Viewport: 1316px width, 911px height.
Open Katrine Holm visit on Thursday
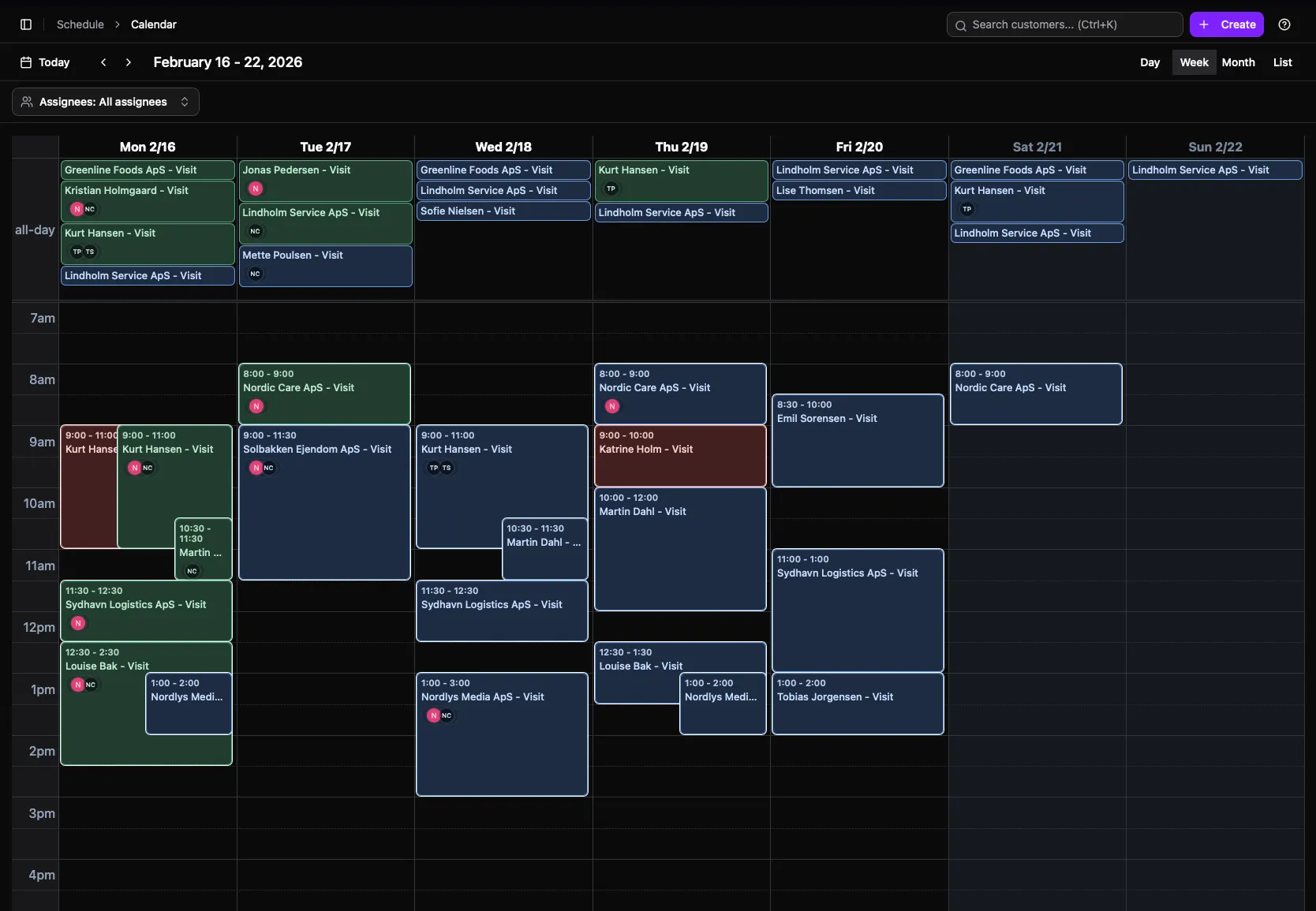679,456
